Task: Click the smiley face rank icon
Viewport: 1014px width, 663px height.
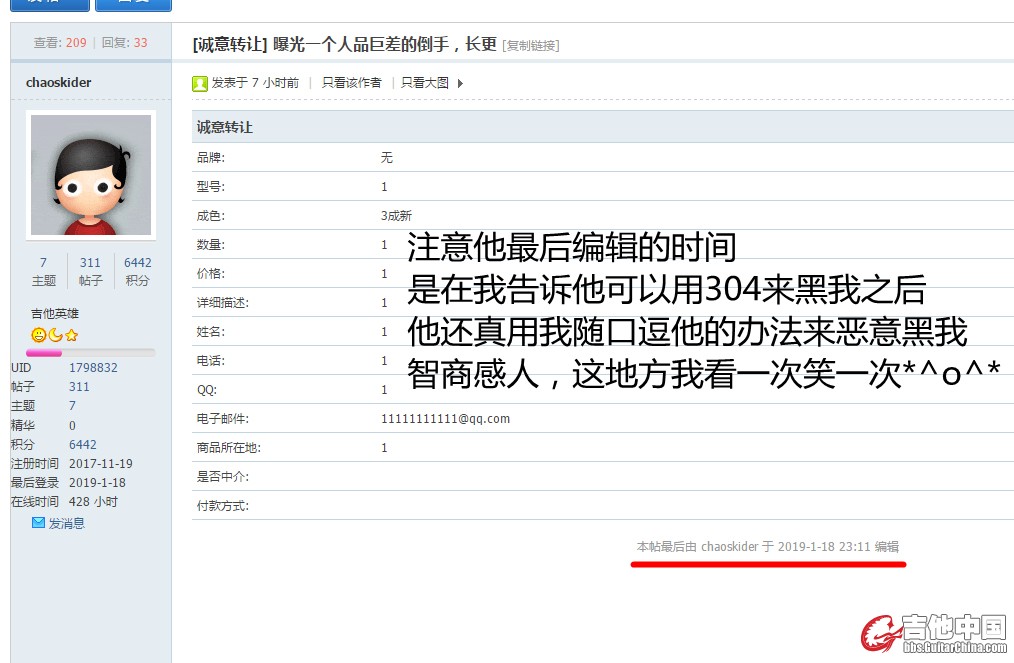Action: [x=39, y=335]
